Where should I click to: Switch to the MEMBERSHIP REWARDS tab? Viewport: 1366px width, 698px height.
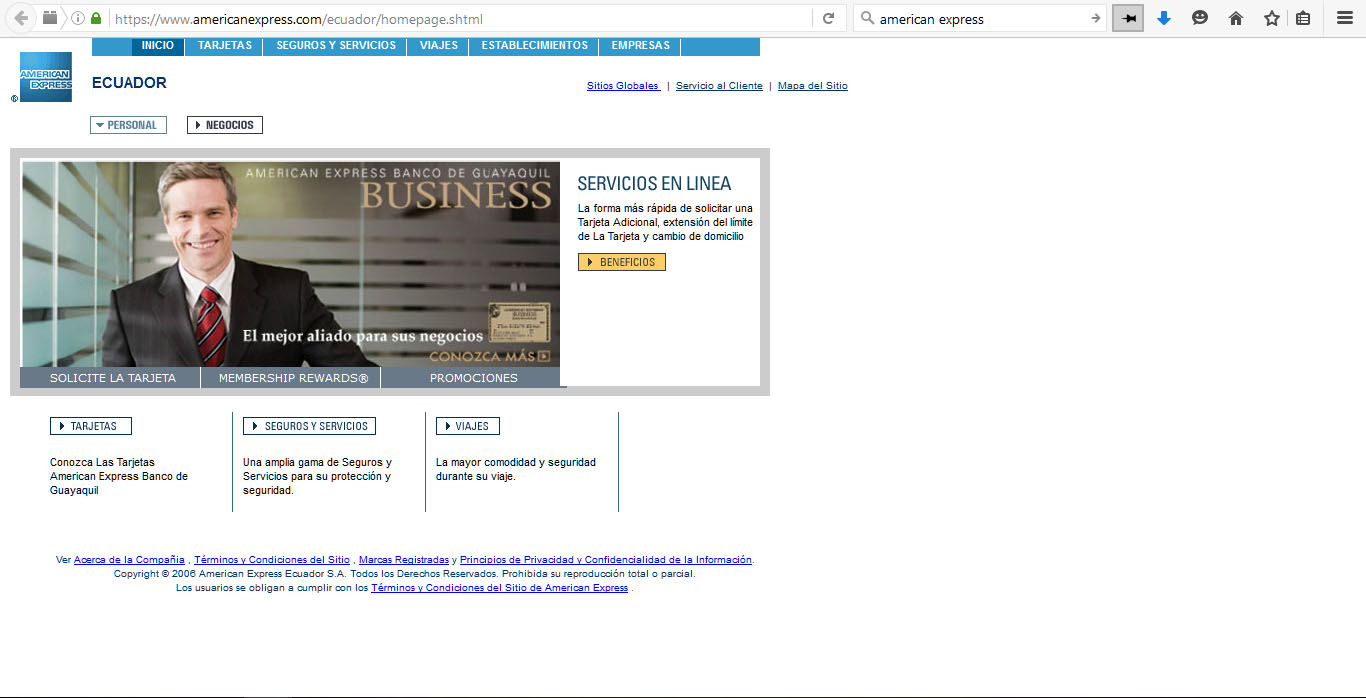(x=293, y=378)
